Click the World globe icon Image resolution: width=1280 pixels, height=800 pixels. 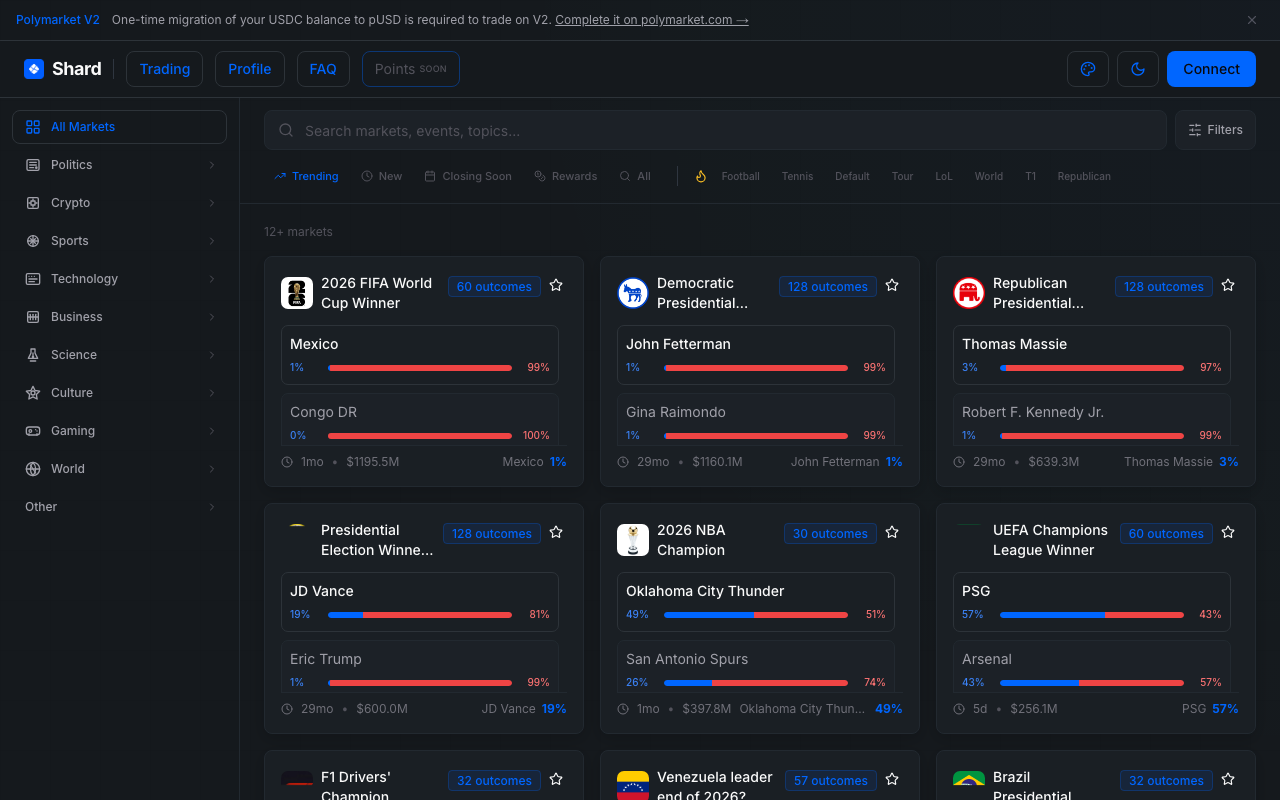pyautogui.click(x=33, y=469)
